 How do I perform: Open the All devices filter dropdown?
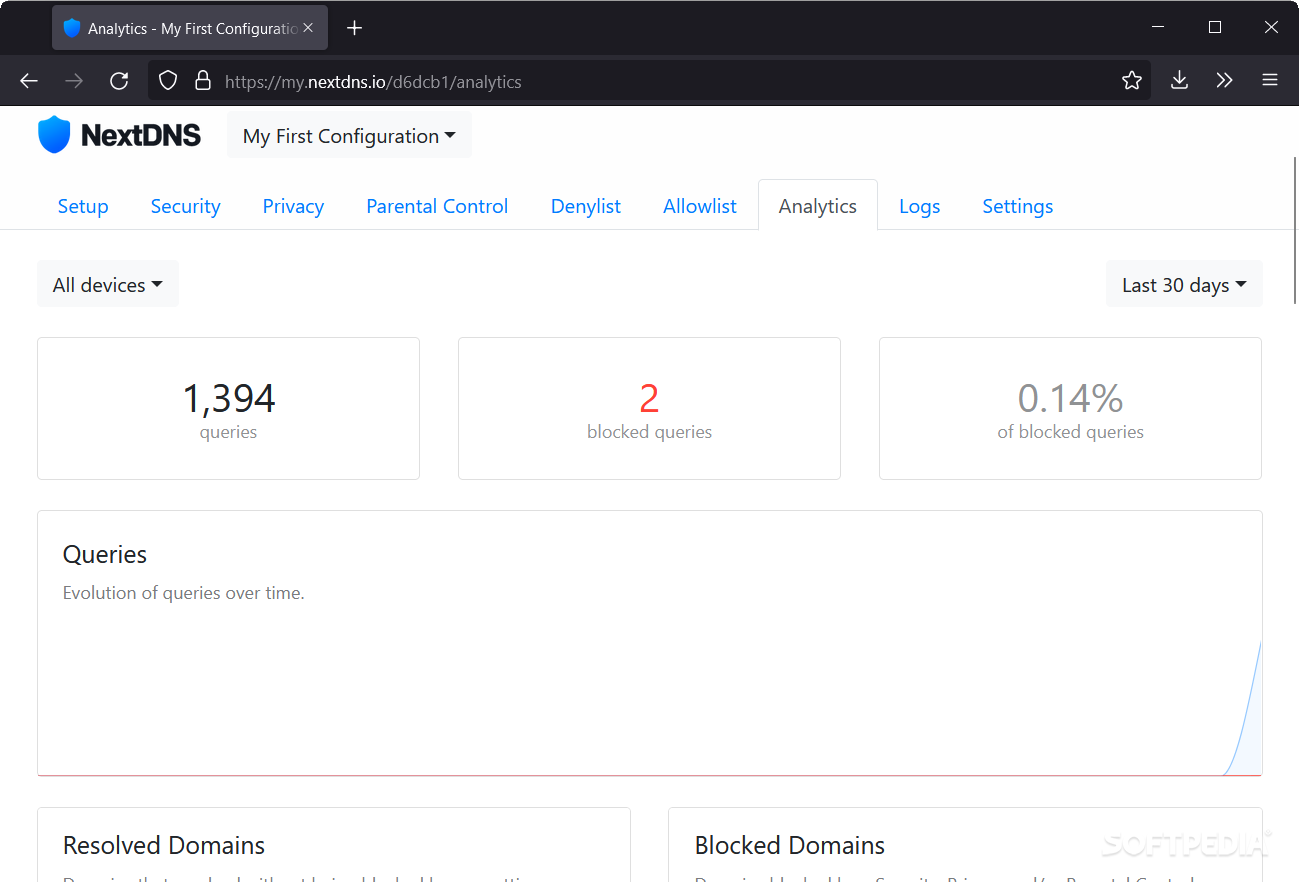click(108, 285)
